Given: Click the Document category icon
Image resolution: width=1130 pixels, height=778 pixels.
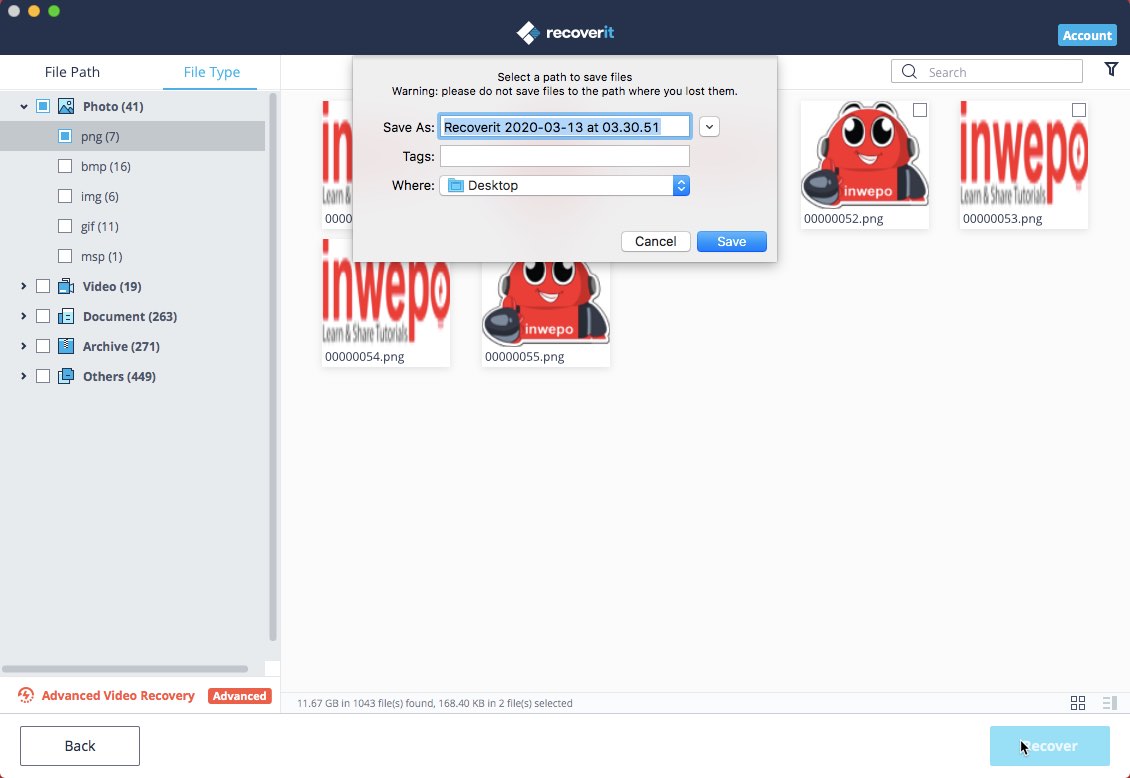Looking at the screenshot, I should (x=66, y=316).
